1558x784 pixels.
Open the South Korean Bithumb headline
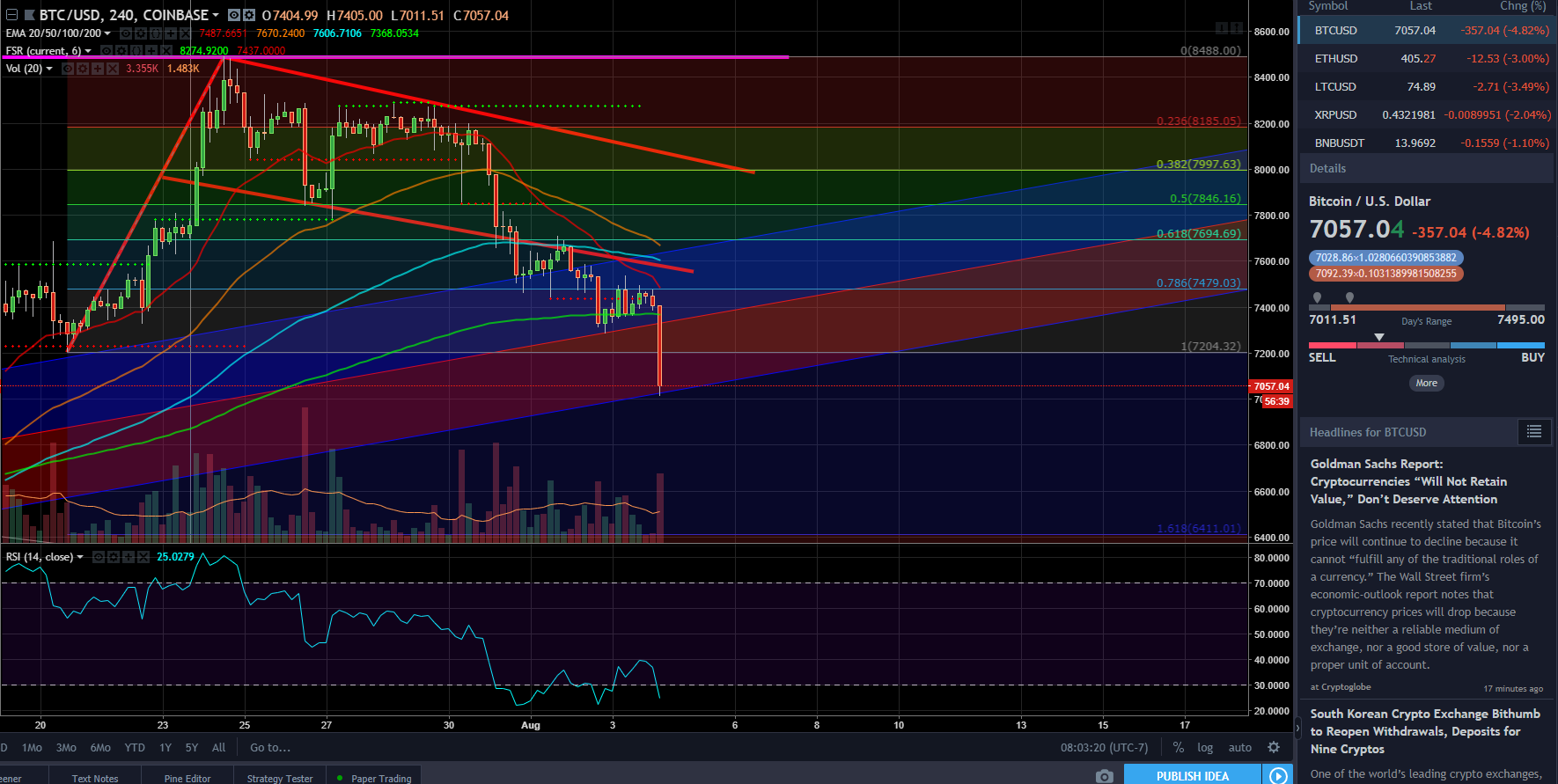(x=1425, y=731)
